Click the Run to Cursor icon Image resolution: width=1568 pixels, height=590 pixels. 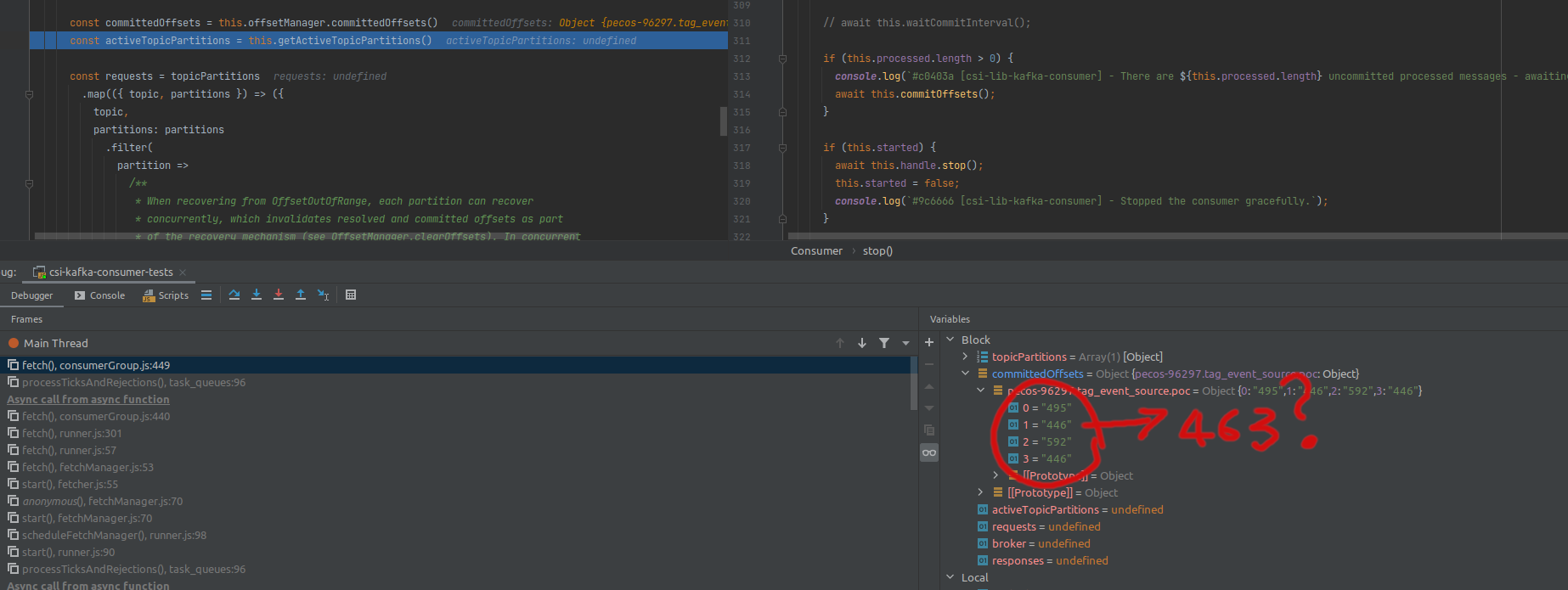(324, 295)
